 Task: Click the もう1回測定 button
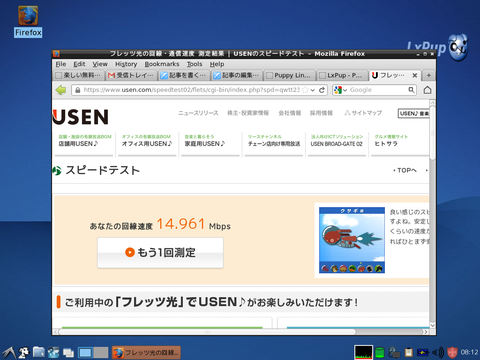coord(160,253)
